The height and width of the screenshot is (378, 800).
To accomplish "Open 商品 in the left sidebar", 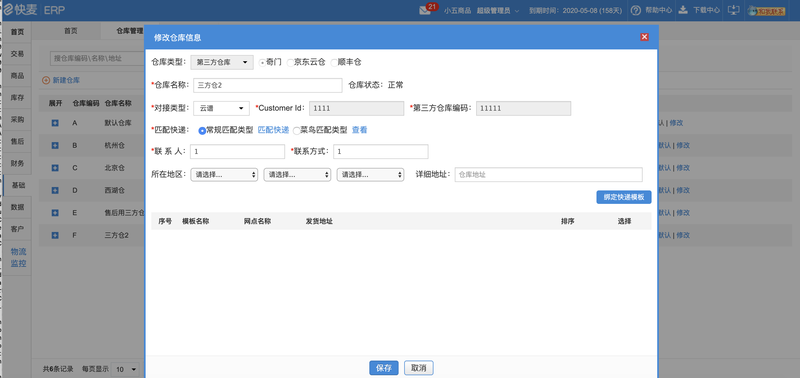I will coord(17,75).
